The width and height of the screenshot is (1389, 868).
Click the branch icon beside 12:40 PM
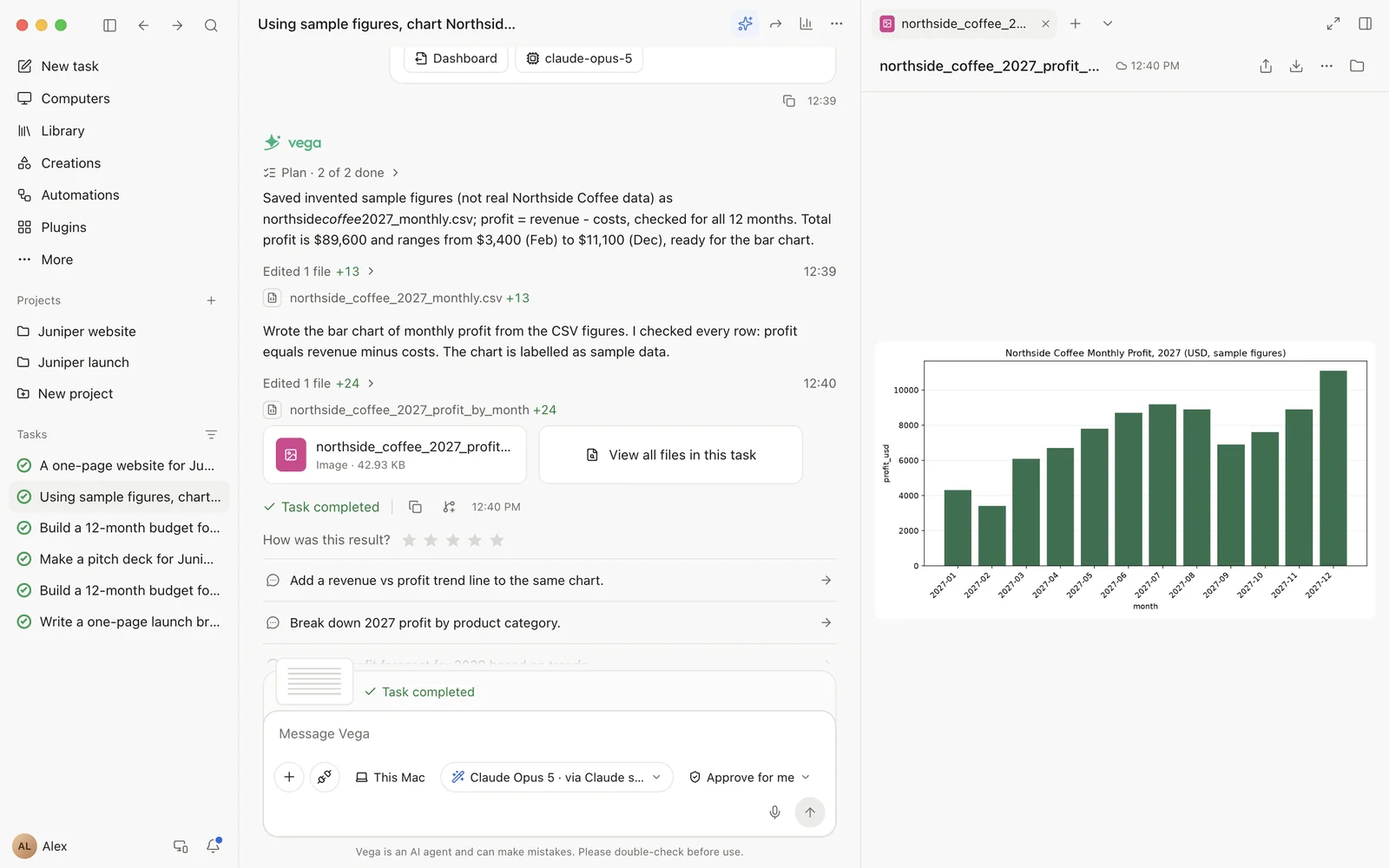tap(449, 507)
